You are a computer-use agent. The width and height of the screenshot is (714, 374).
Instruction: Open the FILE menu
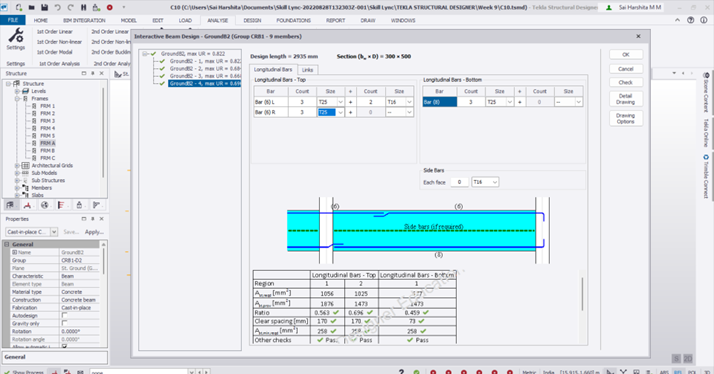click(13, 20)
